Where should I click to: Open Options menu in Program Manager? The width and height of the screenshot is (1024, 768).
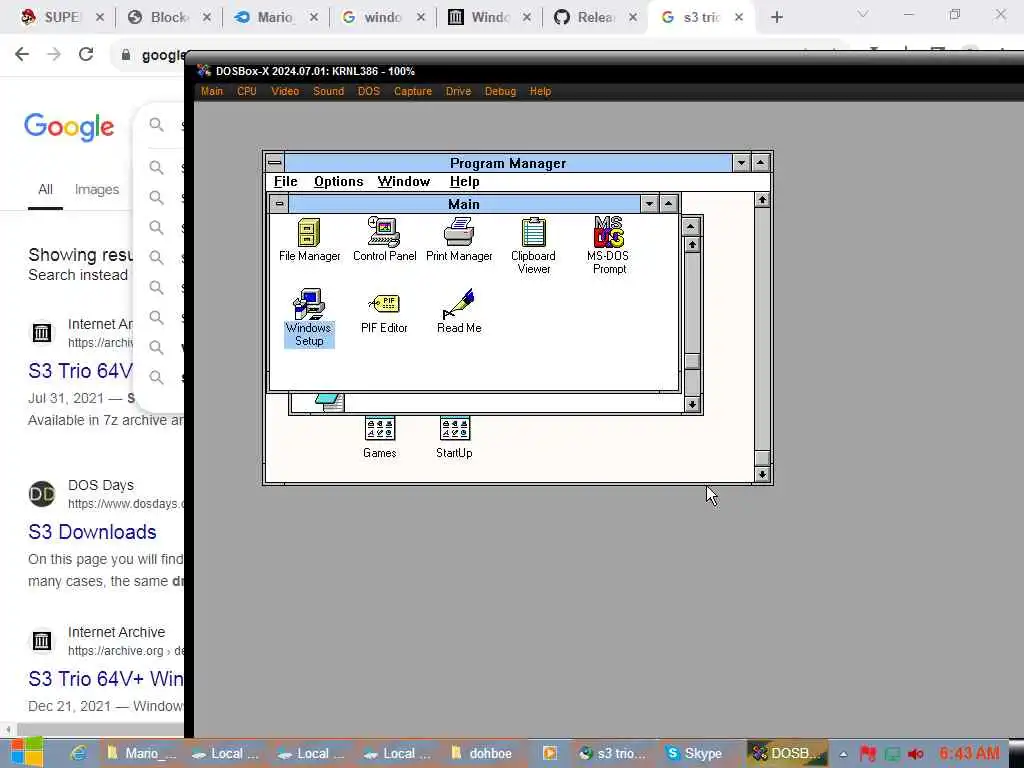tap(338, 182)
